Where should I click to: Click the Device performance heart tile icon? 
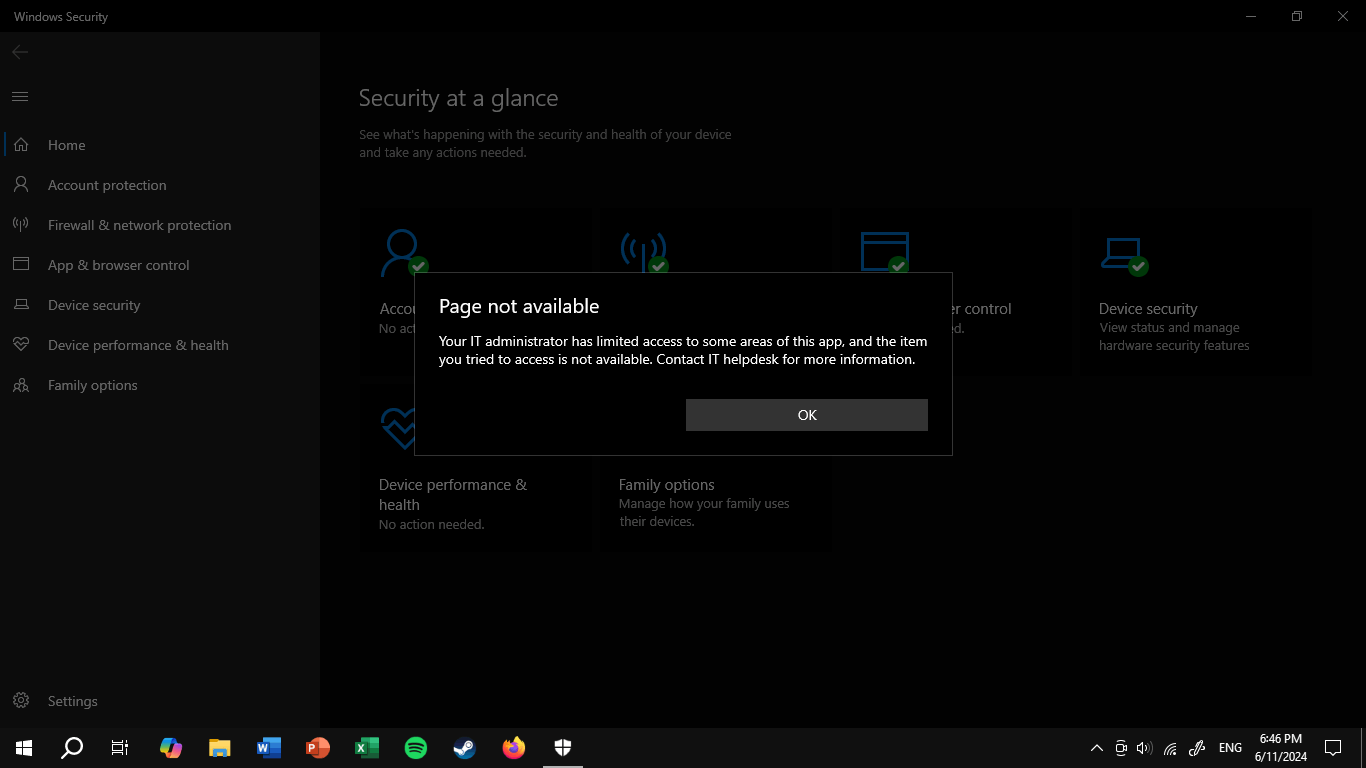(397, 428)
